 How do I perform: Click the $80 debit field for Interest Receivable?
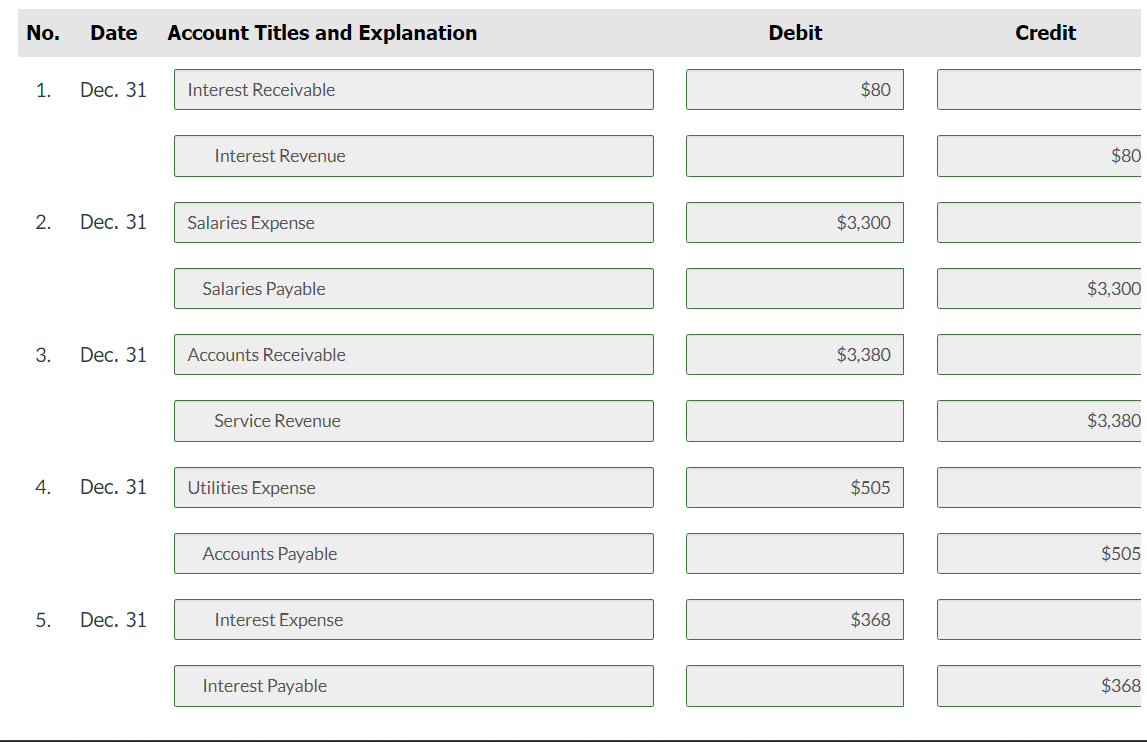794,89
